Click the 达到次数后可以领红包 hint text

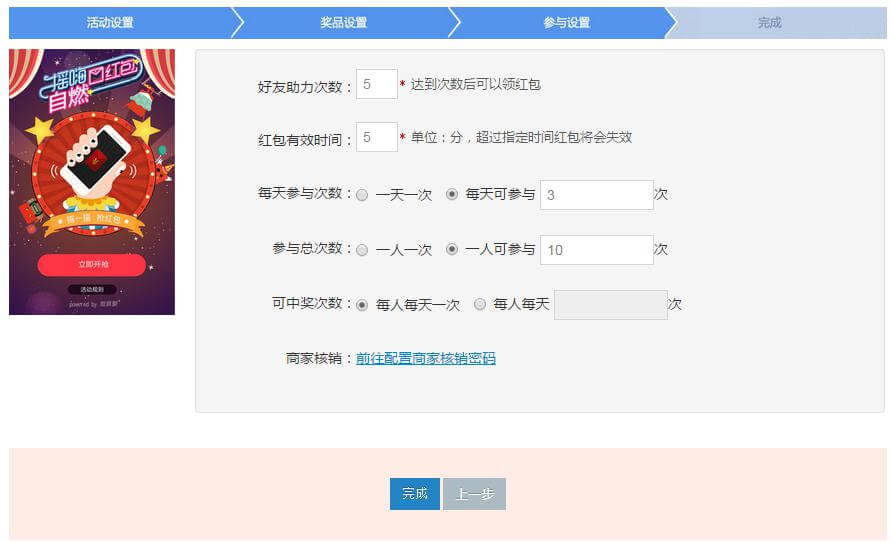(476, 85)
